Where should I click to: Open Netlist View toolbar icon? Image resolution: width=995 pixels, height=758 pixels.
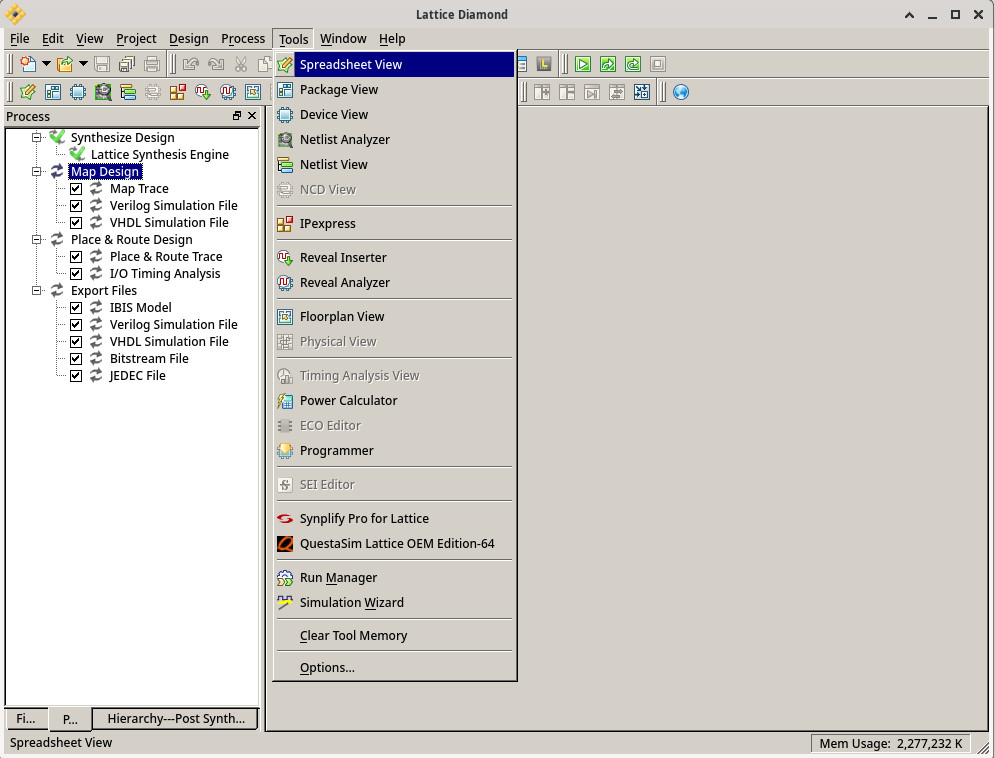(x=128, y=92)
